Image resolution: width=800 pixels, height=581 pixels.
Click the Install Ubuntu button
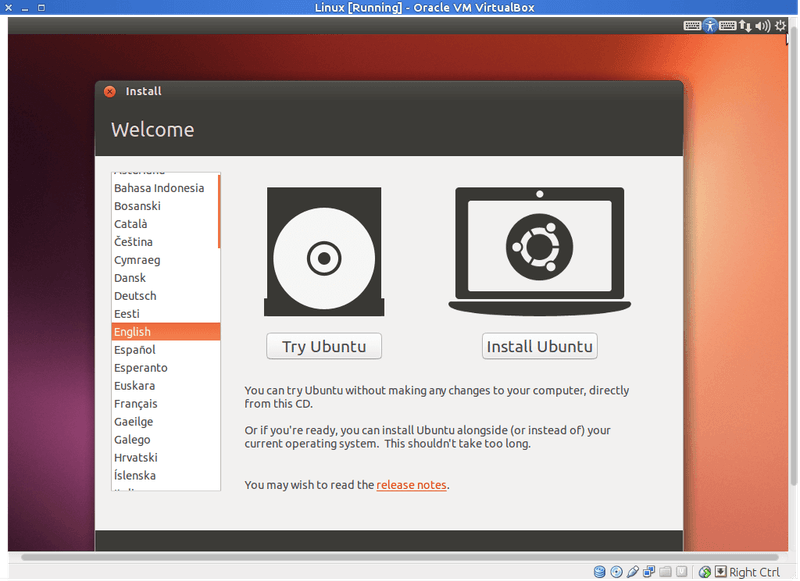click(539, 346)
